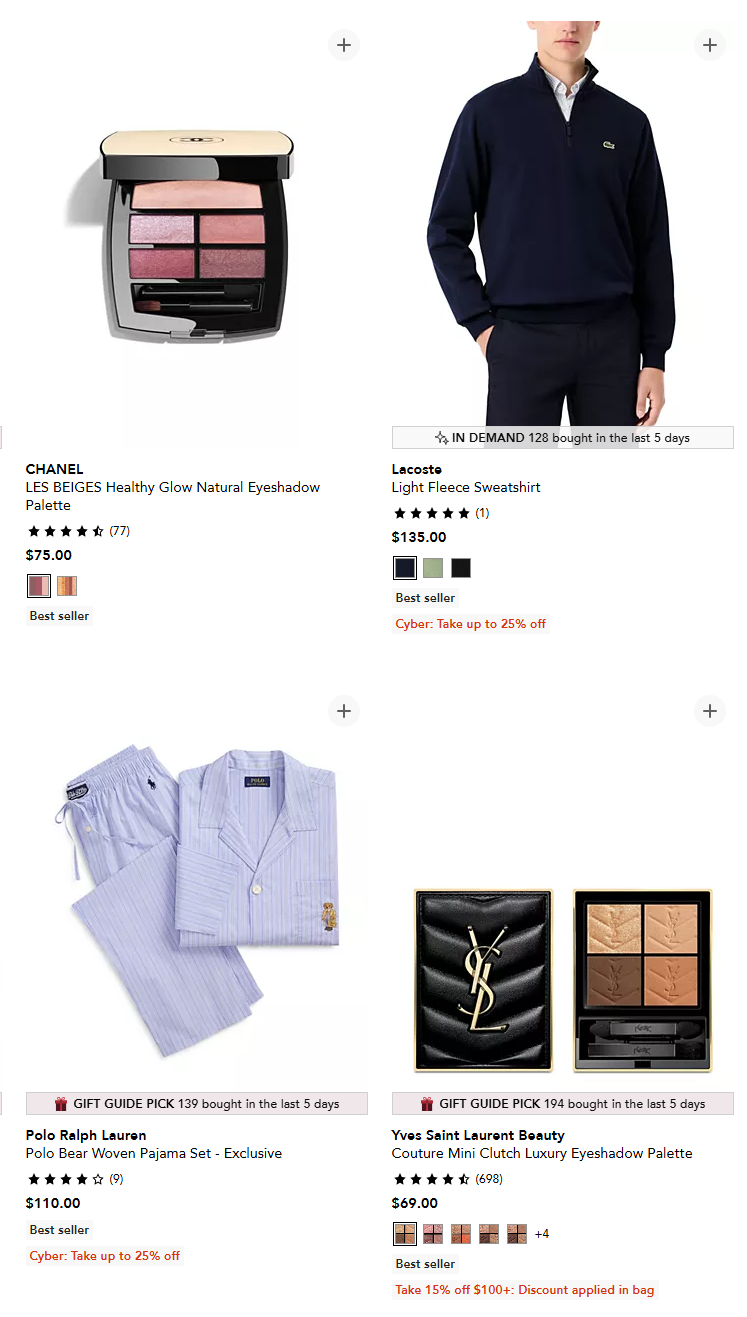Viewport: 747px width, 1317px height.
Task: Select the navy color swatch for Lacoste sweatshirt
Action: (405, 568)
